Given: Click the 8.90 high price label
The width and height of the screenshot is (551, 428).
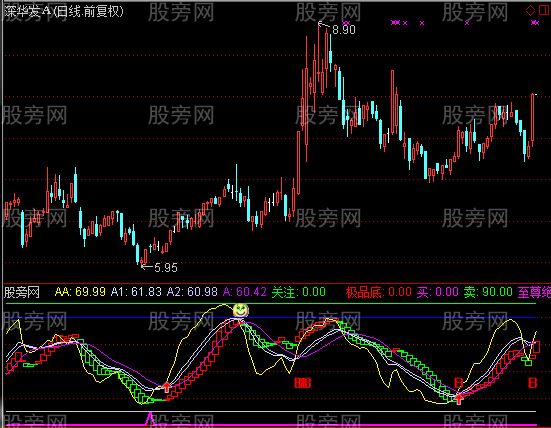Looking at the screenshot, I should pyautogui.click(x=344, y=30).
